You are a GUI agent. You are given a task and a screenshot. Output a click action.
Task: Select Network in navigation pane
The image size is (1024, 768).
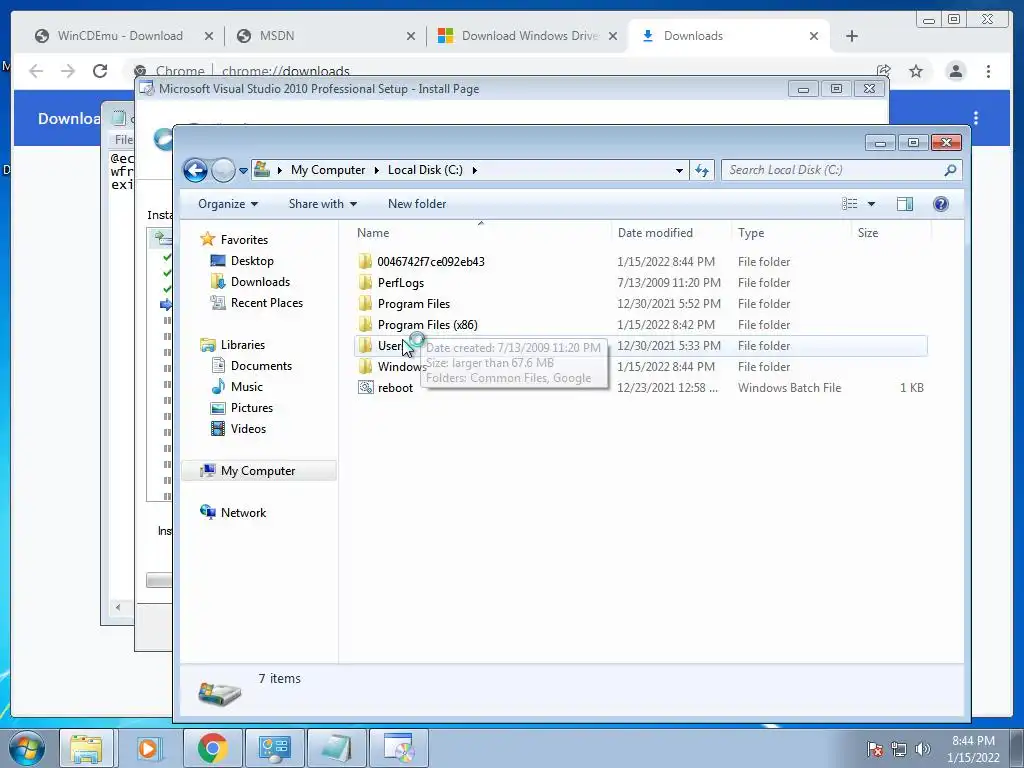point(243,513)
